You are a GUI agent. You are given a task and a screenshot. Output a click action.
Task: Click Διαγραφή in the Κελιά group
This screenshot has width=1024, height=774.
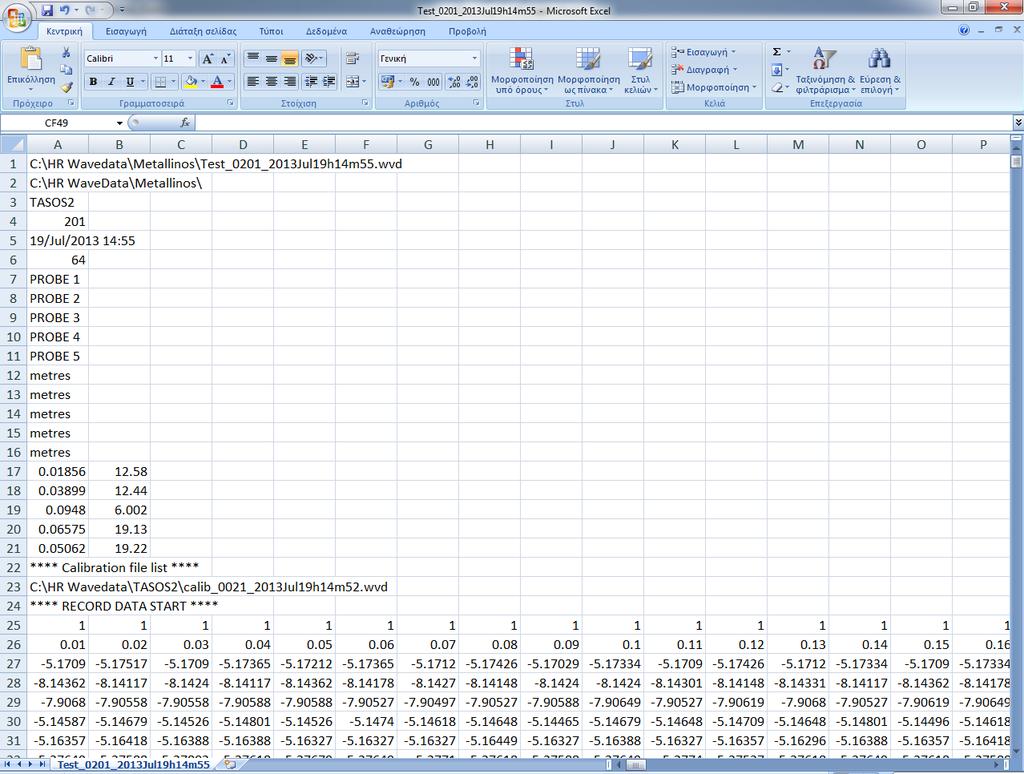[x=705, y=69]
